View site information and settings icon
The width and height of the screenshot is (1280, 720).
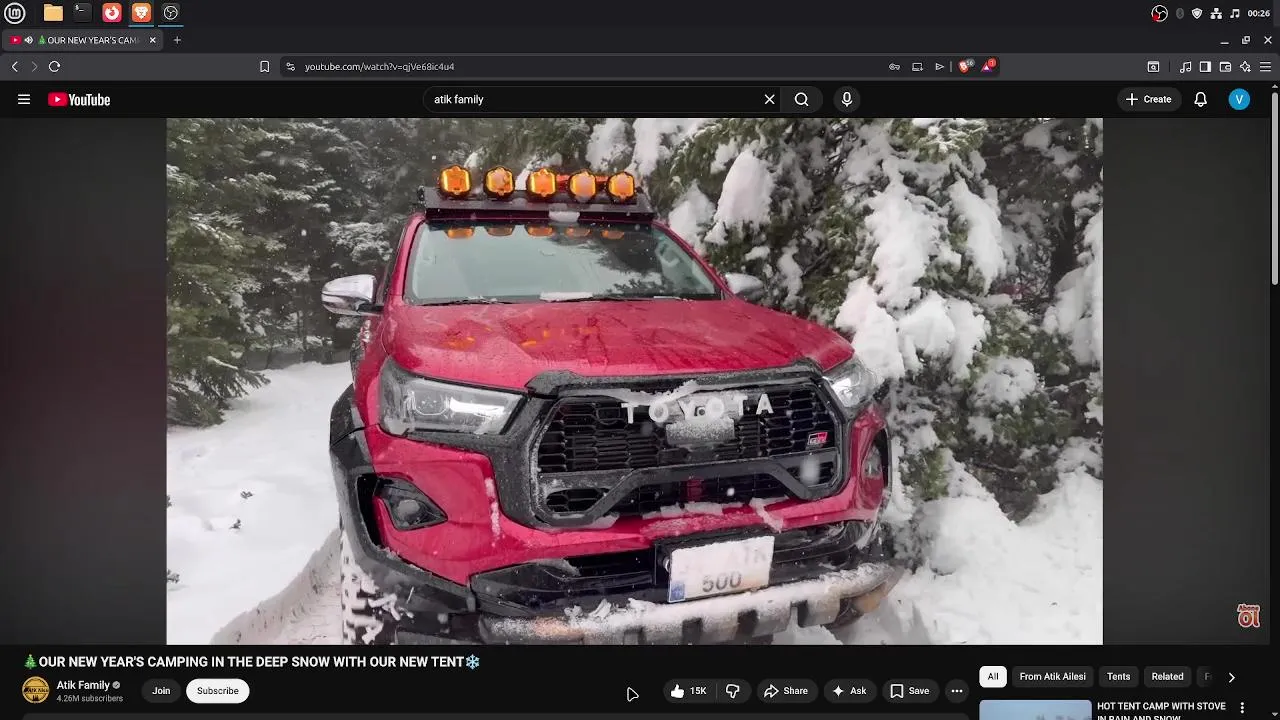click(x=290, y=66)
